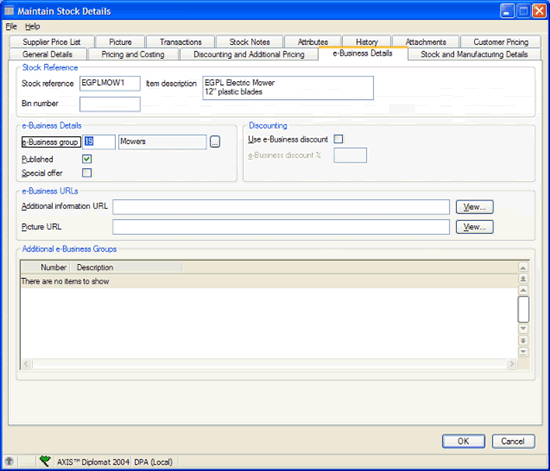This screenshot has width=550, height=471.
Task: Click the window icon in title bar
Action: tap(9, 11)
